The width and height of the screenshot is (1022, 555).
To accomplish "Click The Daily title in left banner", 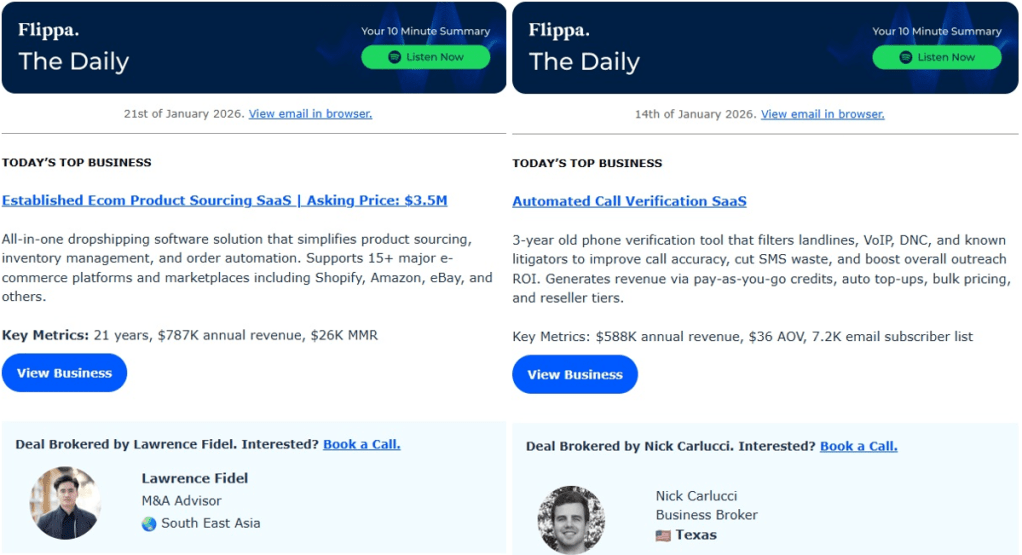I will coord(74,61).
